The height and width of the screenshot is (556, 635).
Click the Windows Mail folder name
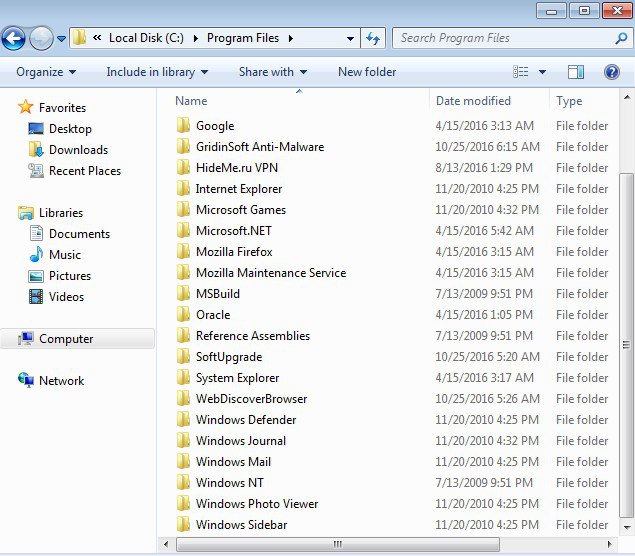(x=233, y=462)
